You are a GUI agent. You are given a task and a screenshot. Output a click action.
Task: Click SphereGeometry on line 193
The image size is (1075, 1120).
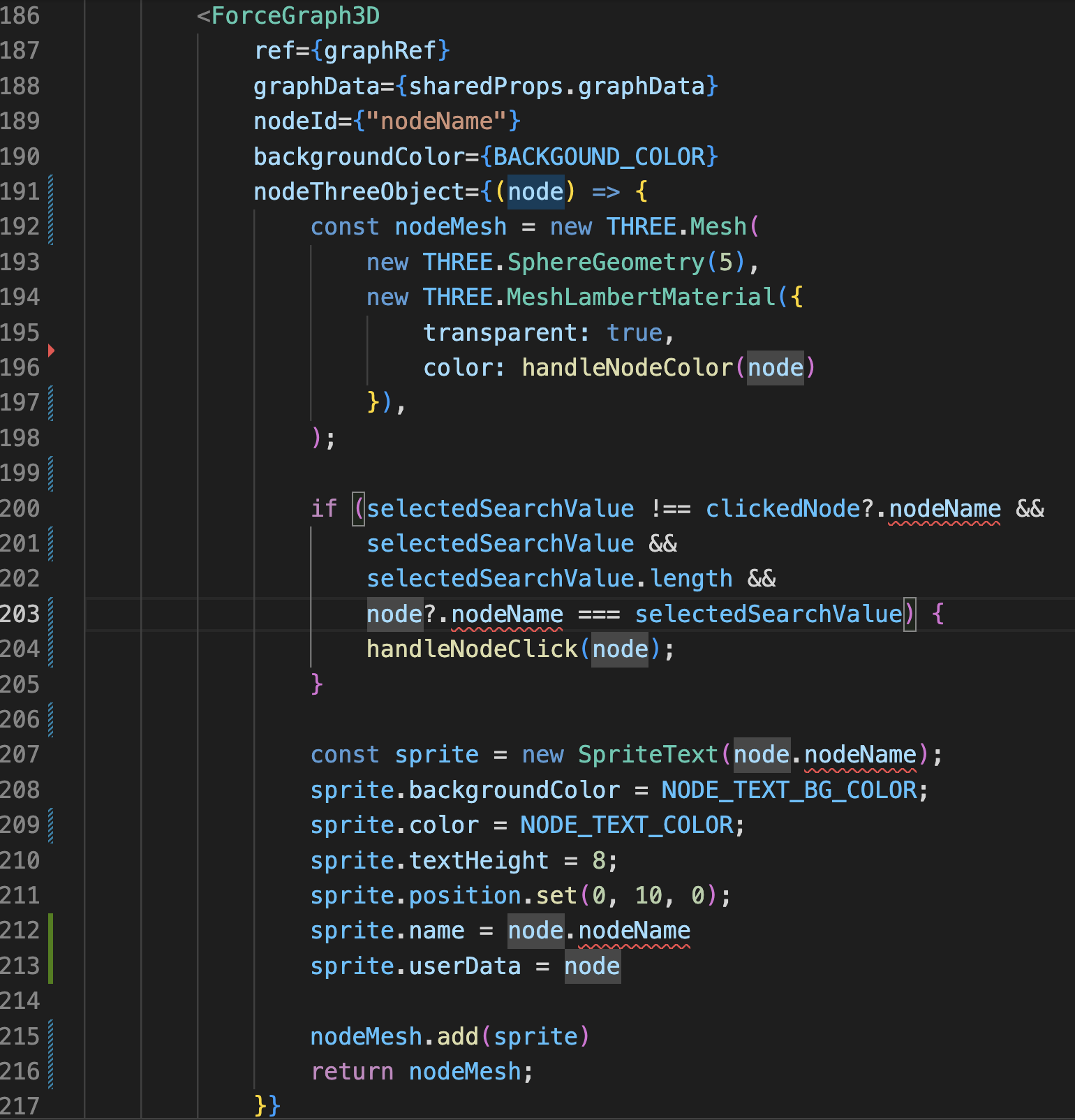(x=606, y=262)
